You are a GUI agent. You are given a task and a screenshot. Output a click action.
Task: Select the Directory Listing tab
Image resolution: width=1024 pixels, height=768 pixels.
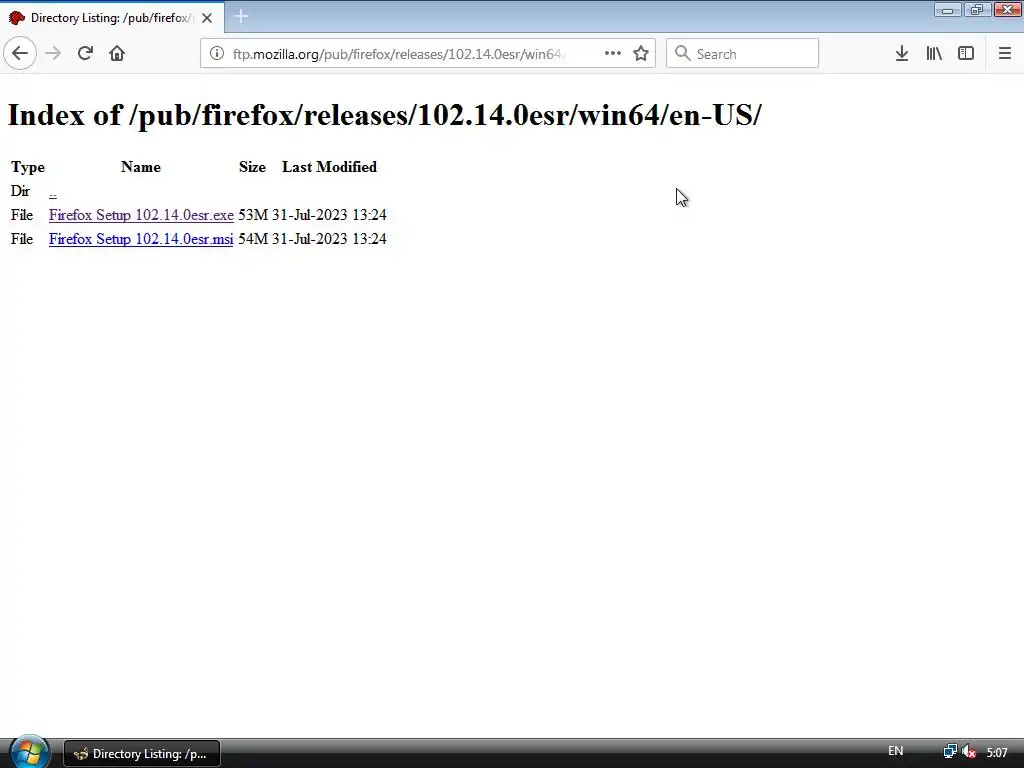click(112, 18)
